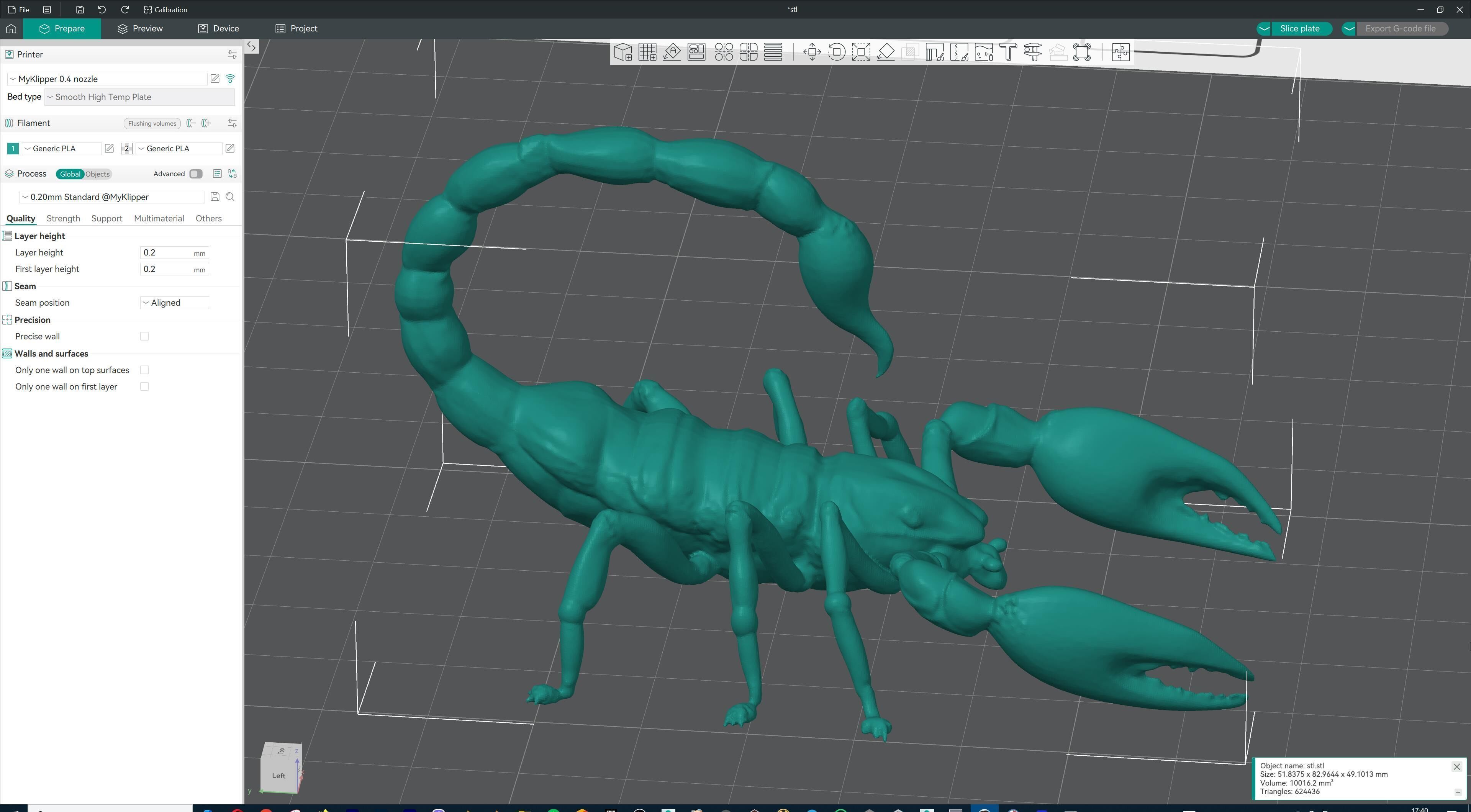The height and width of the screenshot is (812, 1471).
Task: Enable Only one wall on first layer
Action: click(x=144, y=386)
